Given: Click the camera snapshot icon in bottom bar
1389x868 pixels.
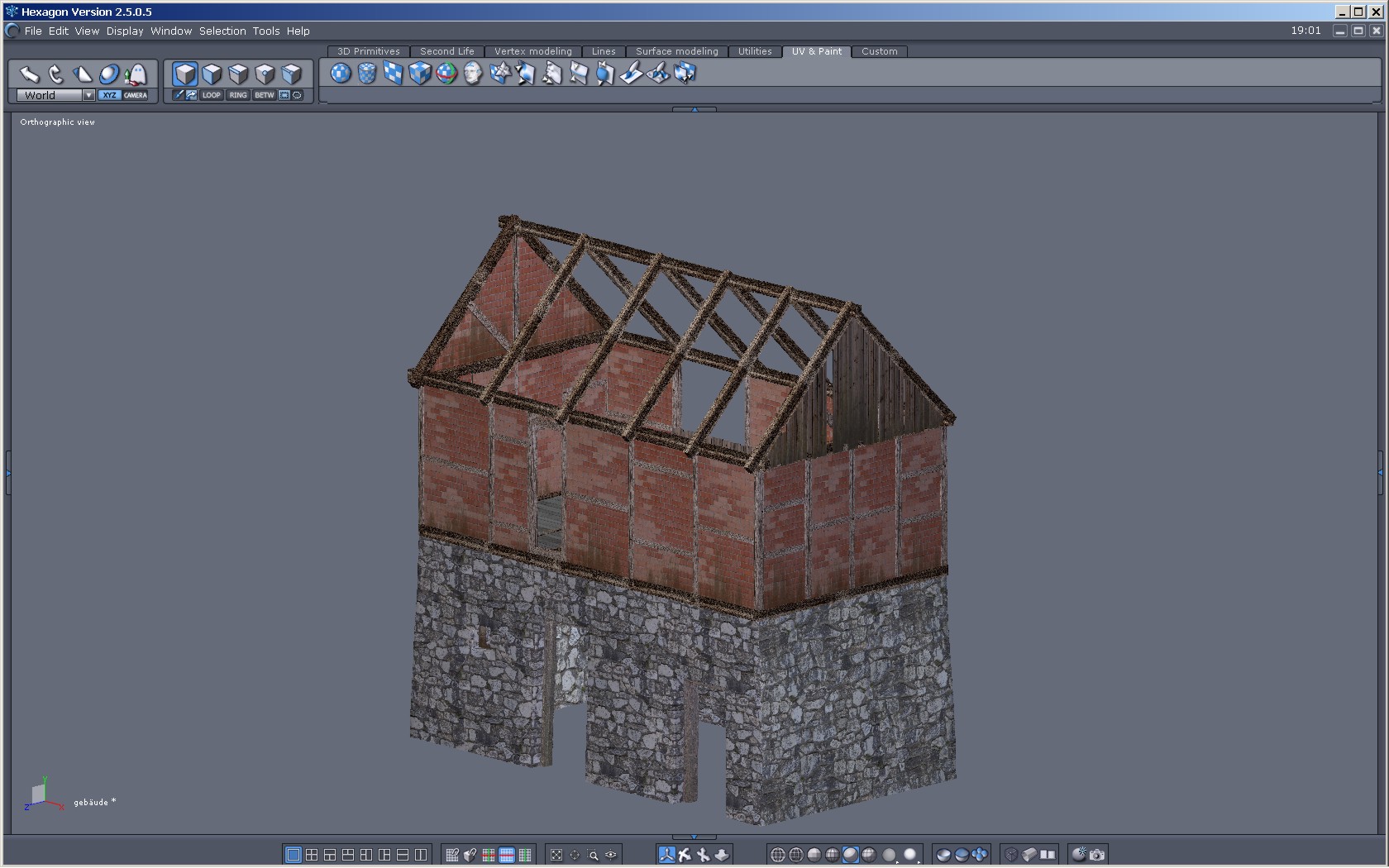Looking at the screenshot, I should (x=1097, y=855).
